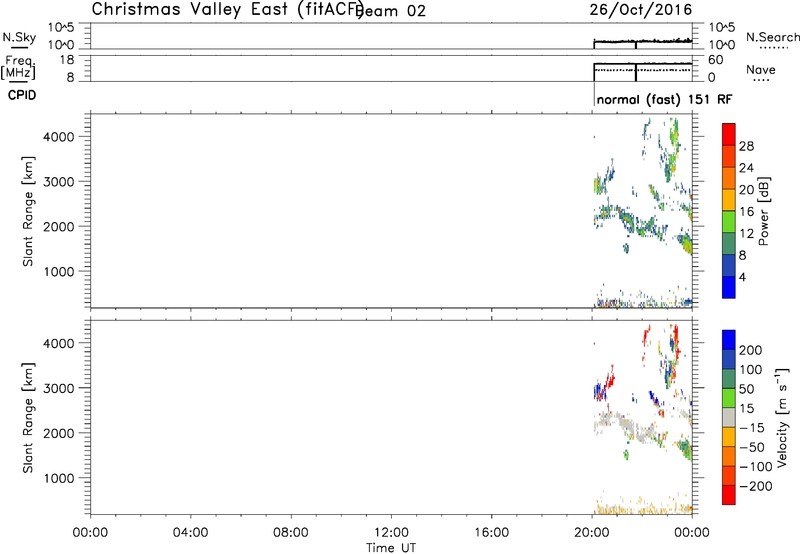800x554 pixels.
Task: Click the 12:00 time axis tick label
Action: 391,533
